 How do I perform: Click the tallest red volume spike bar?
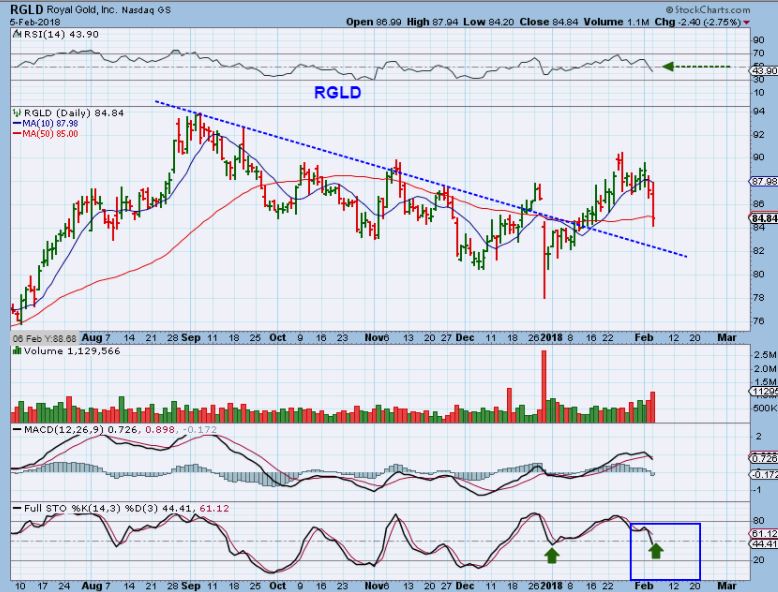(x=544, y=386)
